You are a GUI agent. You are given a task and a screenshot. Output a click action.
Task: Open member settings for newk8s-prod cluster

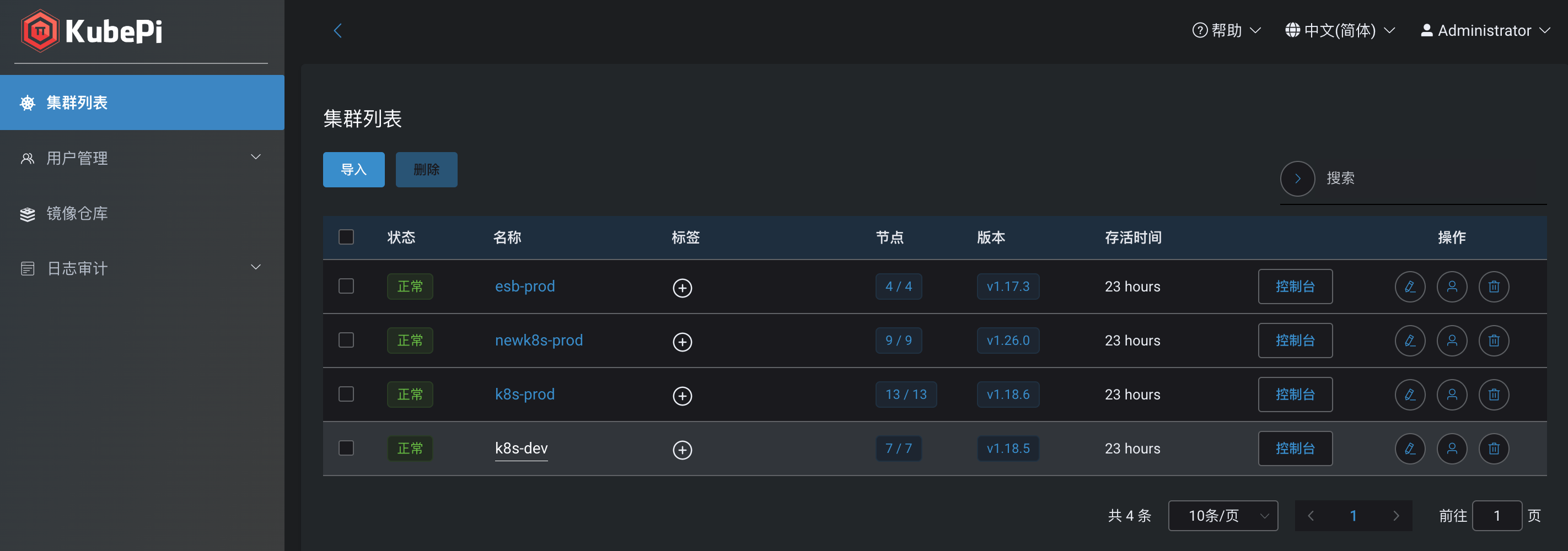(x=1451, y=341)
